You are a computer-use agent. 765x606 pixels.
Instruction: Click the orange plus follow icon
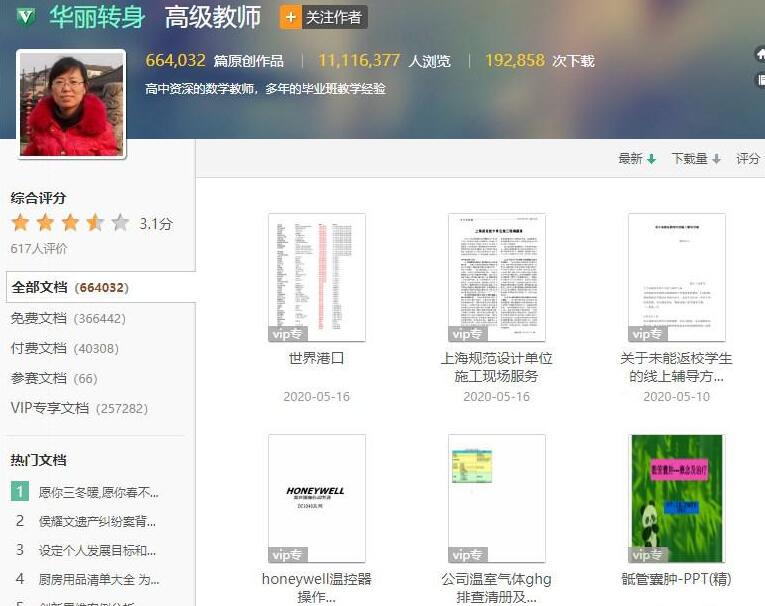291,17
